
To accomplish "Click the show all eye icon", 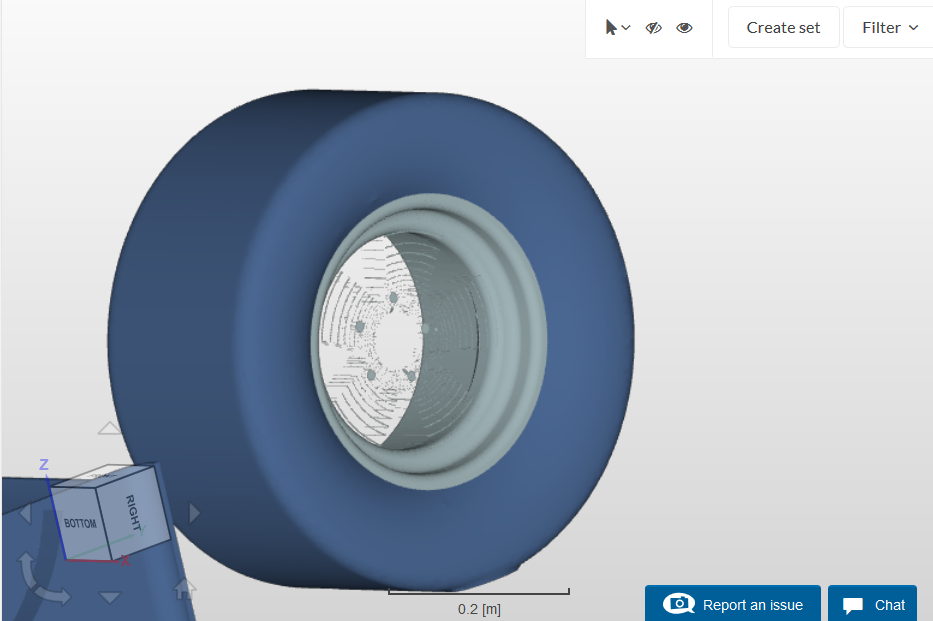I will (x=684, y=27).
